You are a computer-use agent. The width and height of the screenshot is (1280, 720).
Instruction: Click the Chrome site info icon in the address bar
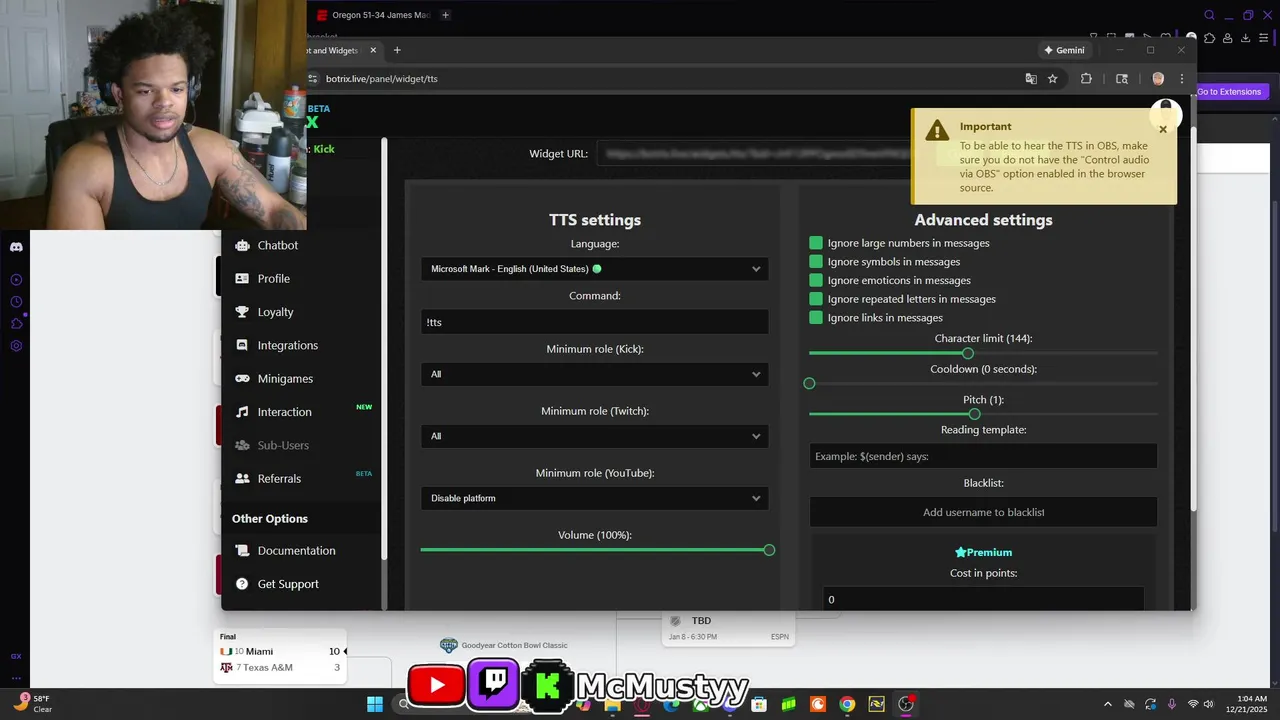tap(313, 78)
